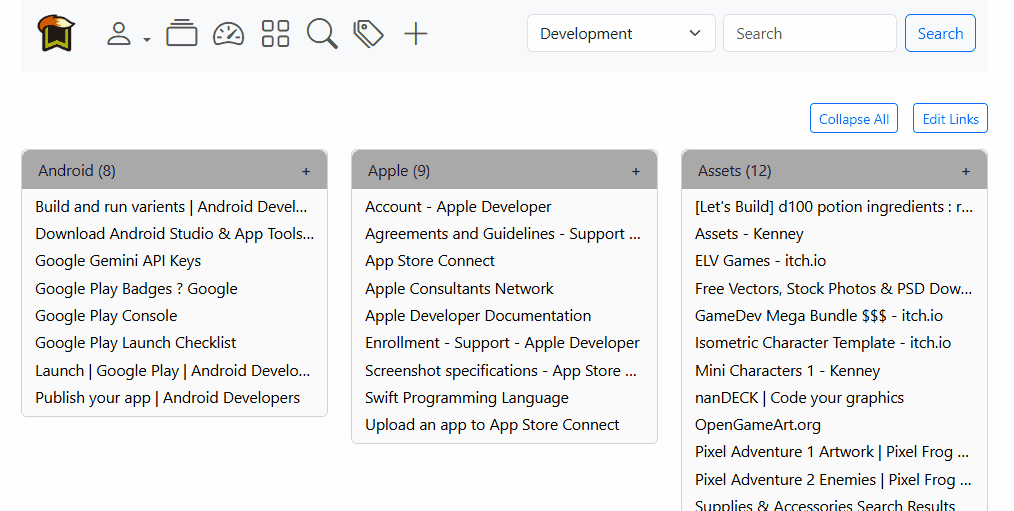Open Upload an app to App Store Connect

(x=492, y=425)
